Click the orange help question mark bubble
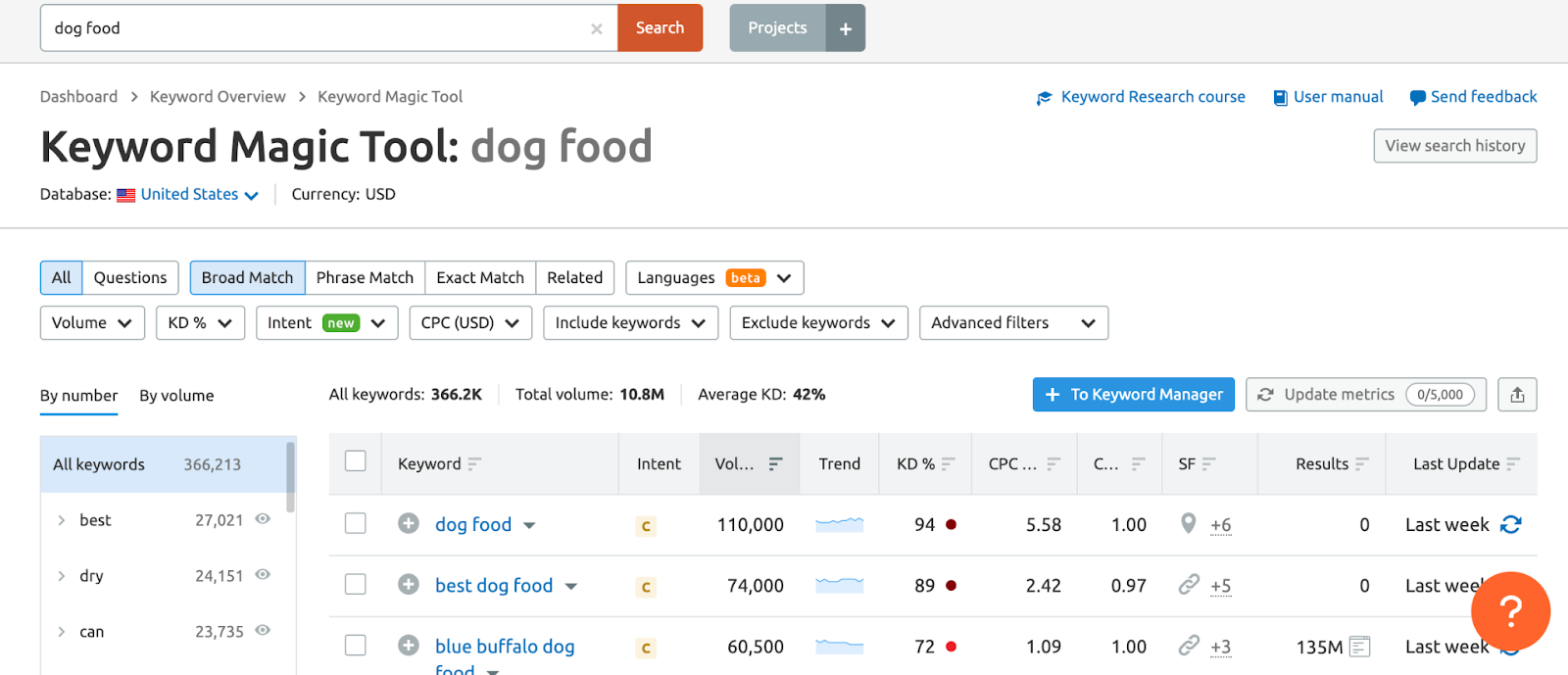This screenshot has width=1568, height=675. [1509, 611]
